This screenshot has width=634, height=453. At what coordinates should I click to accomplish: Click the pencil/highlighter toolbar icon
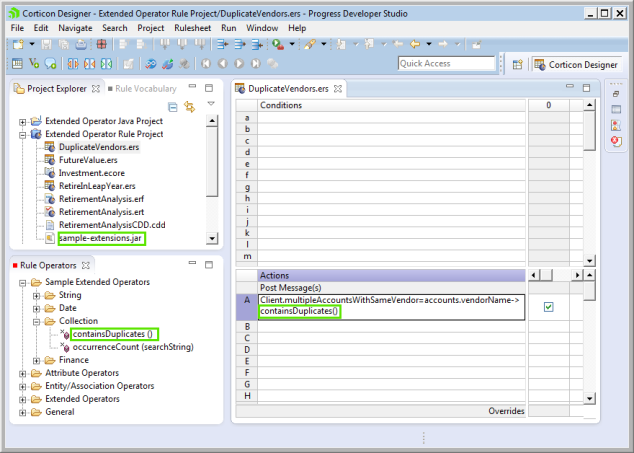310,44
